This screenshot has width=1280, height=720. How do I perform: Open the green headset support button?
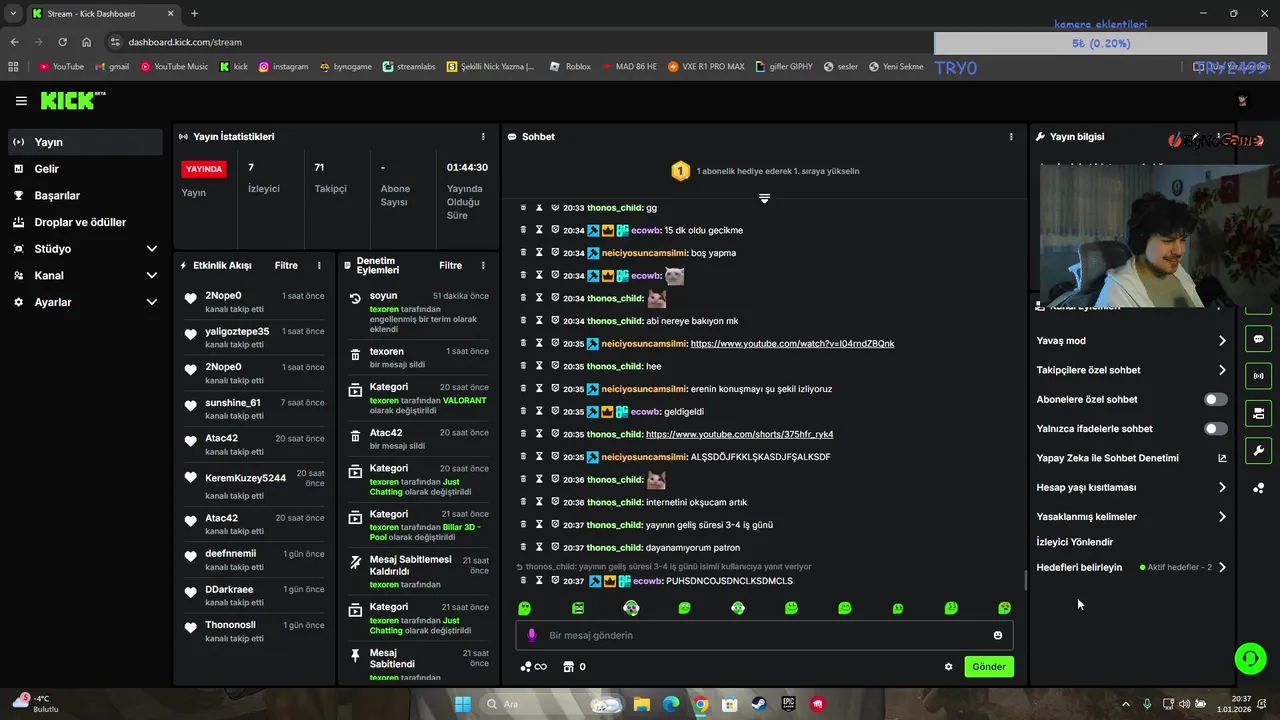(1250, 657)
